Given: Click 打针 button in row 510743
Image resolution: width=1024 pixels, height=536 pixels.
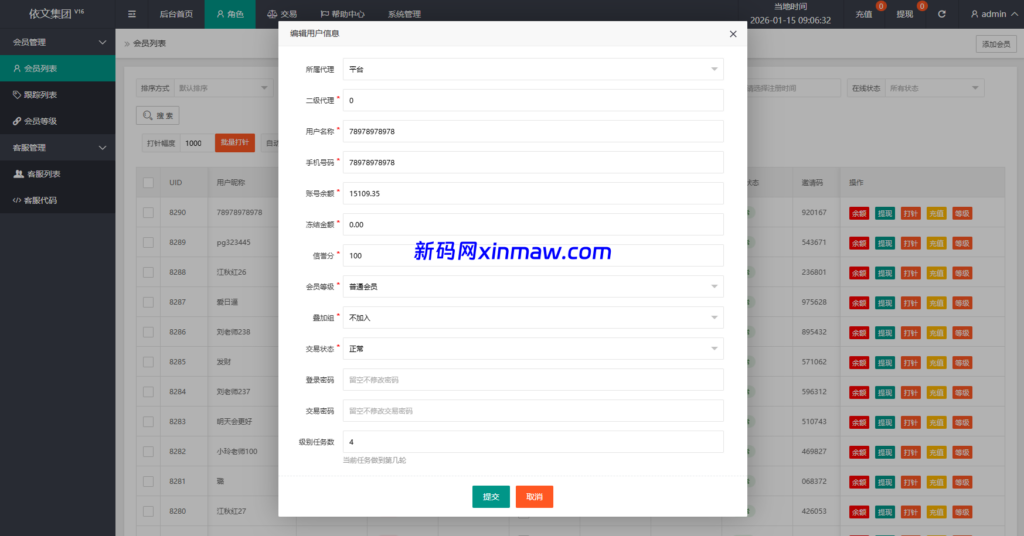Looking at the screenshot, I should tap(910, 422).
